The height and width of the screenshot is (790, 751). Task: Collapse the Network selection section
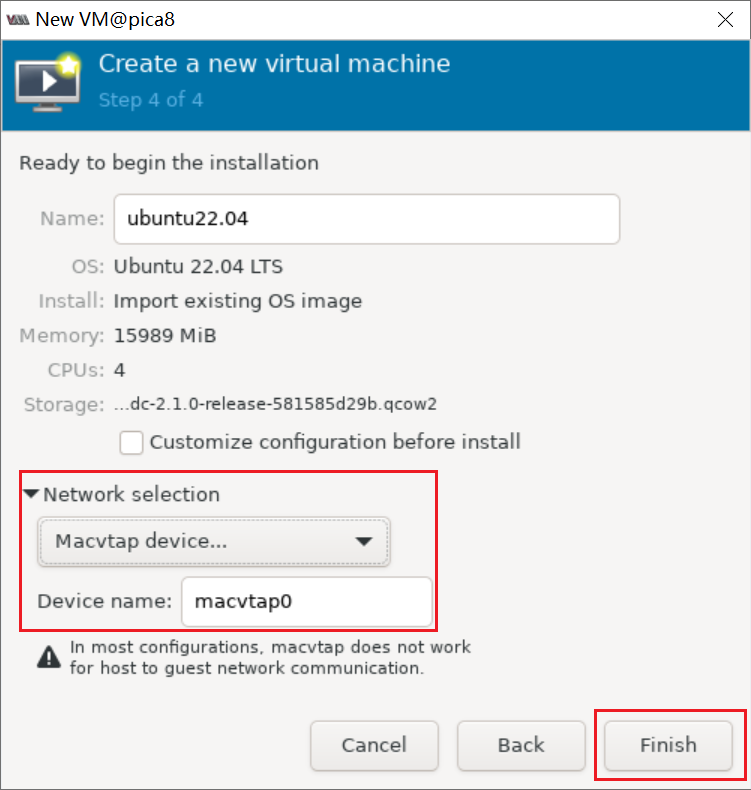tap(31, 494)
